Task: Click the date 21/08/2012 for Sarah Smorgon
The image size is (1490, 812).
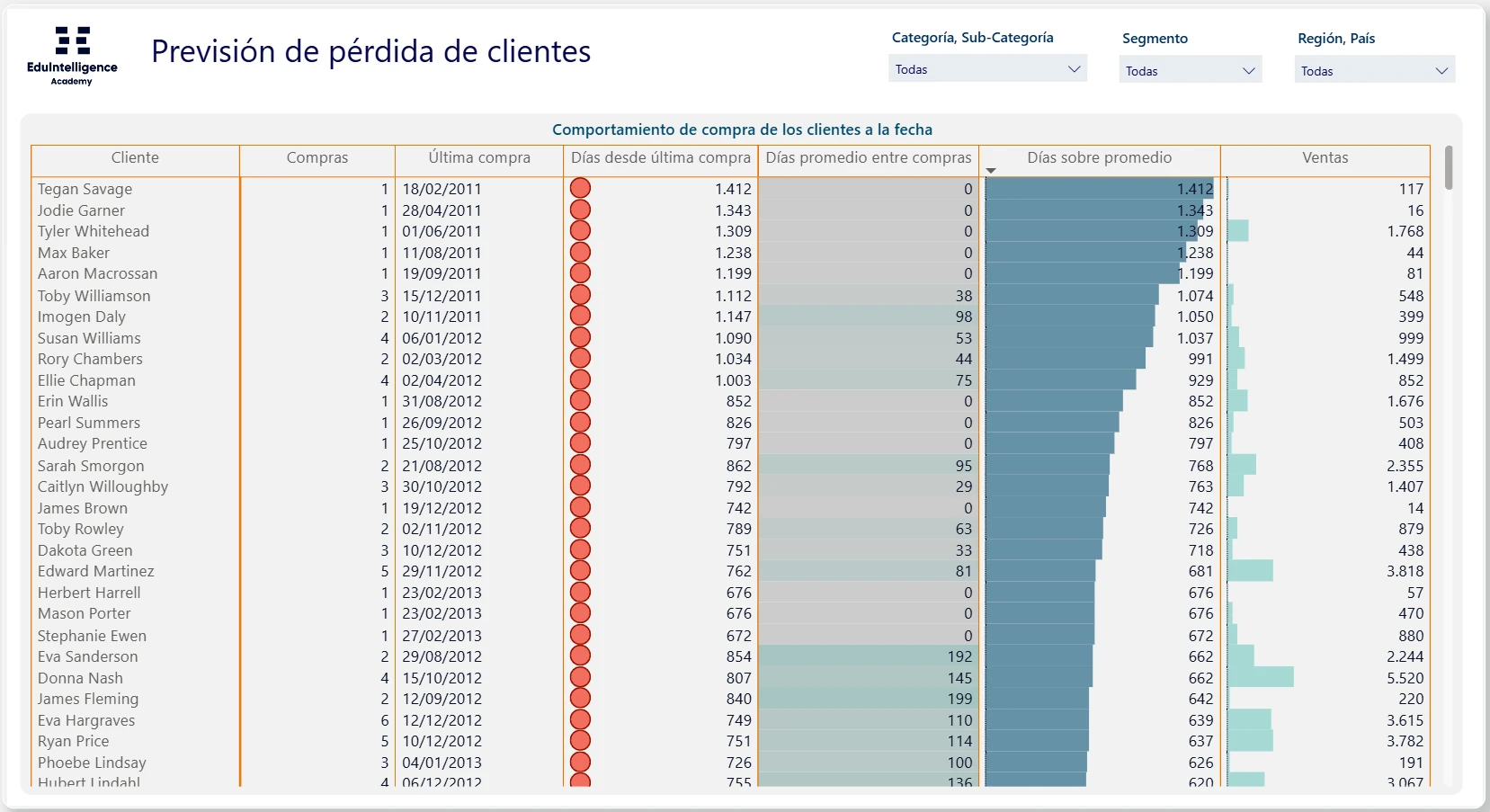Action: [x=442, y=466]
